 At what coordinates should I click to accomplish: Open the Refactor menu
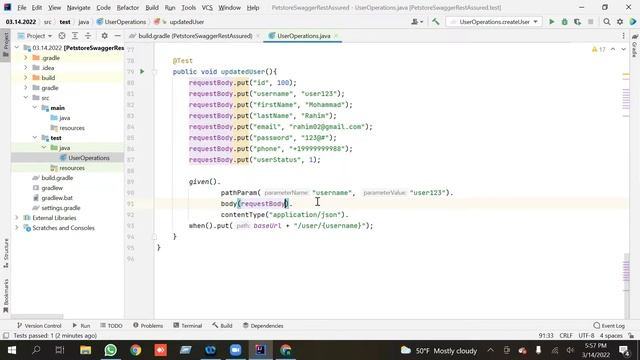click(128, 7)
